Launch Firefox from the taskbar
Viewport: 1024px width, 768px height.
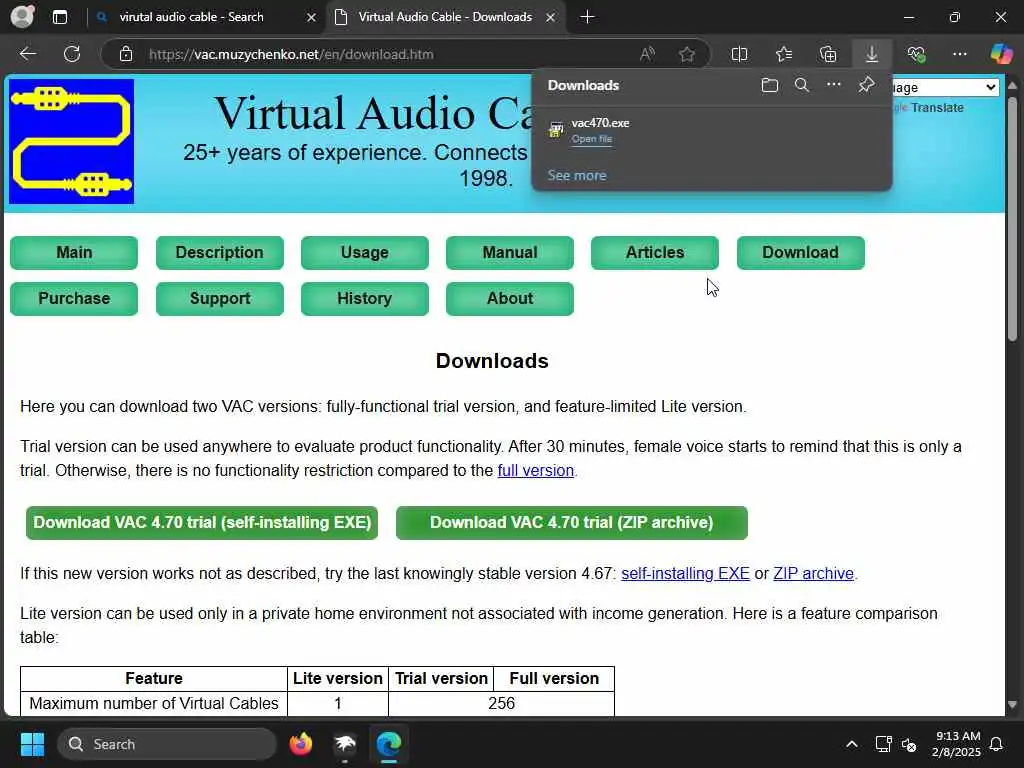[x=300, y=744]
